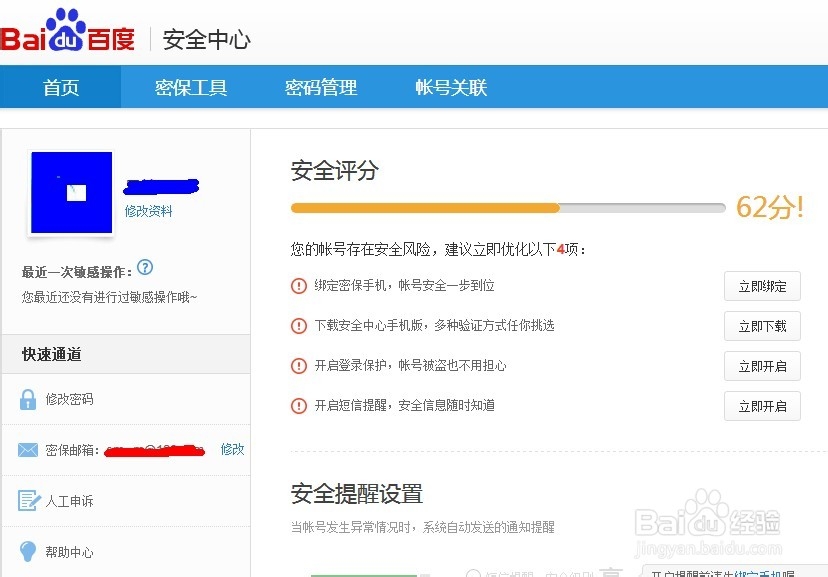Click the lightbulb icon for 帮助中心
Screen dimensions: 828x577
(x=27, y=552)
